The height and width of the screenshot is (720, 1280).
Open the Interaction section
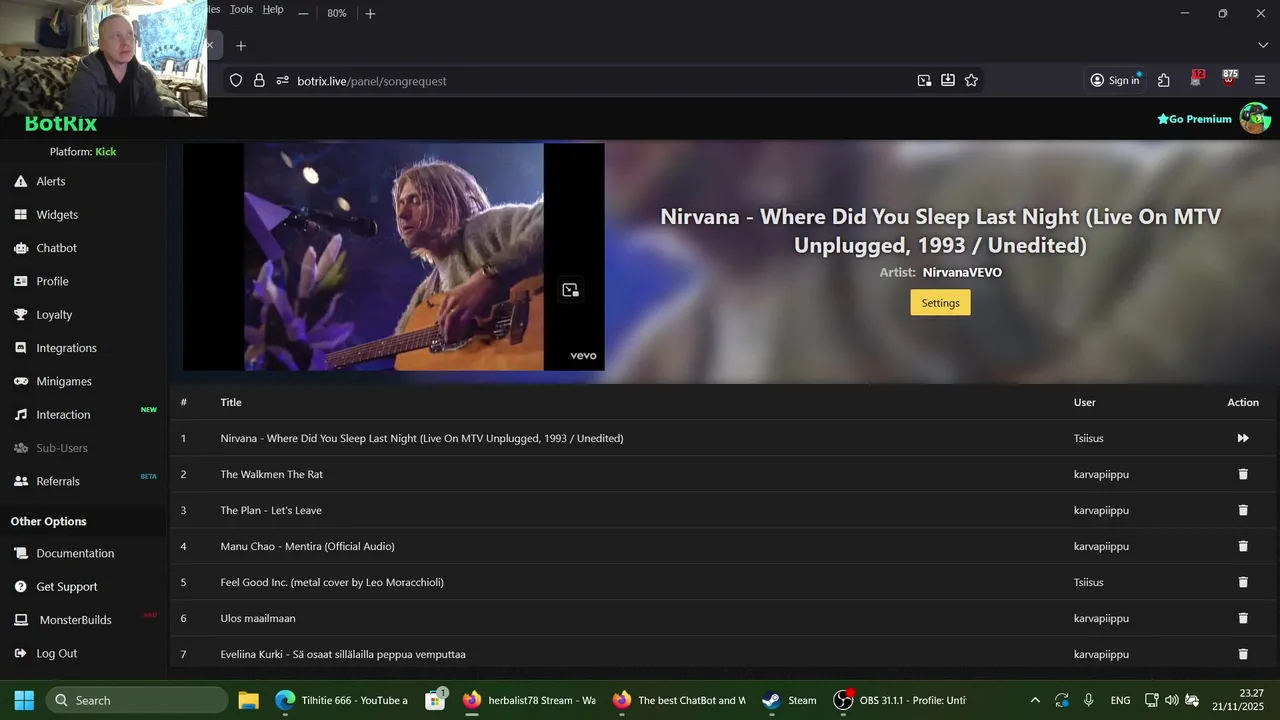coord(63,414)
